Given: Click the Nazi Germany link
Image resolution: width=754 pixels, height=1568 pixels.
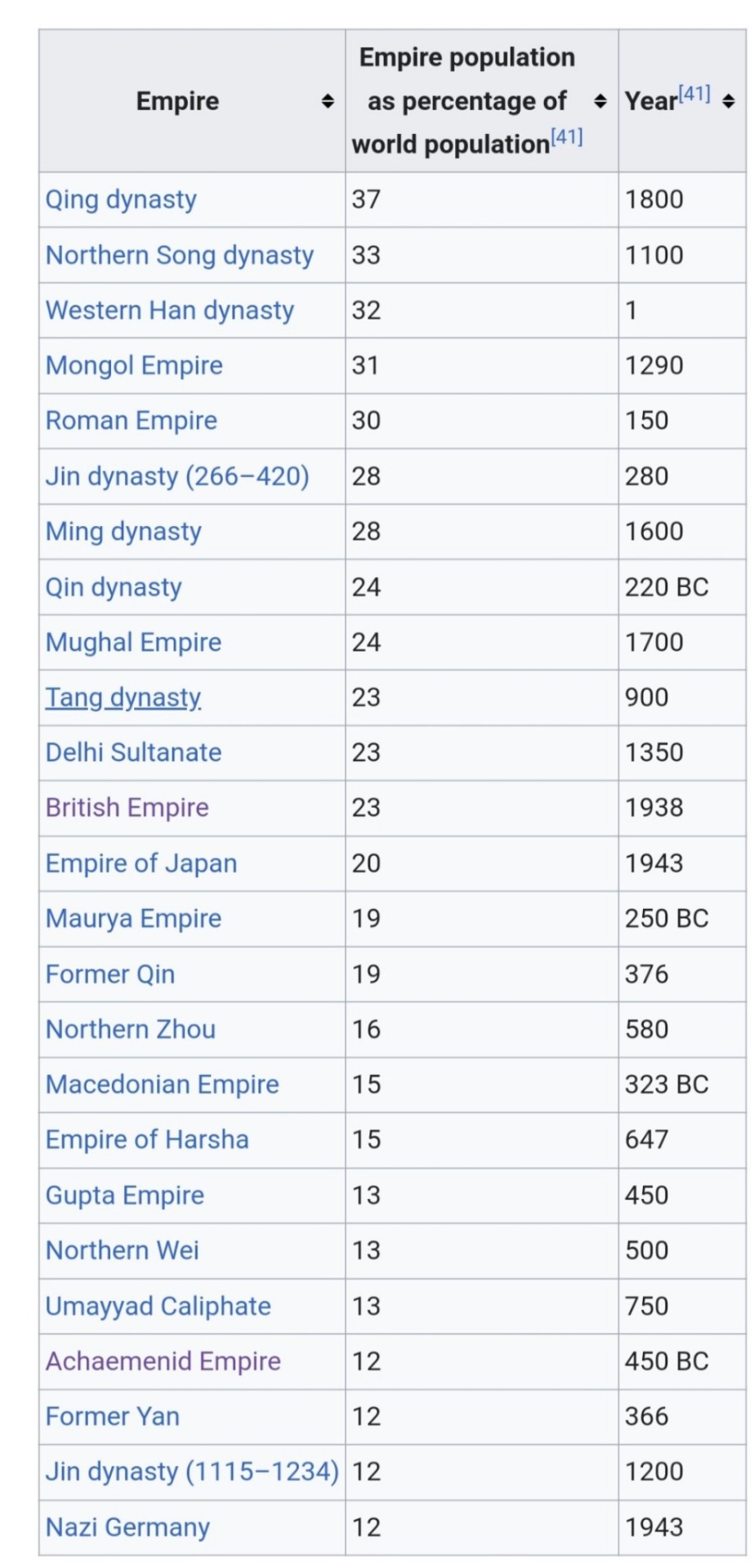Looking at the screenshot, I should 128,1527.
